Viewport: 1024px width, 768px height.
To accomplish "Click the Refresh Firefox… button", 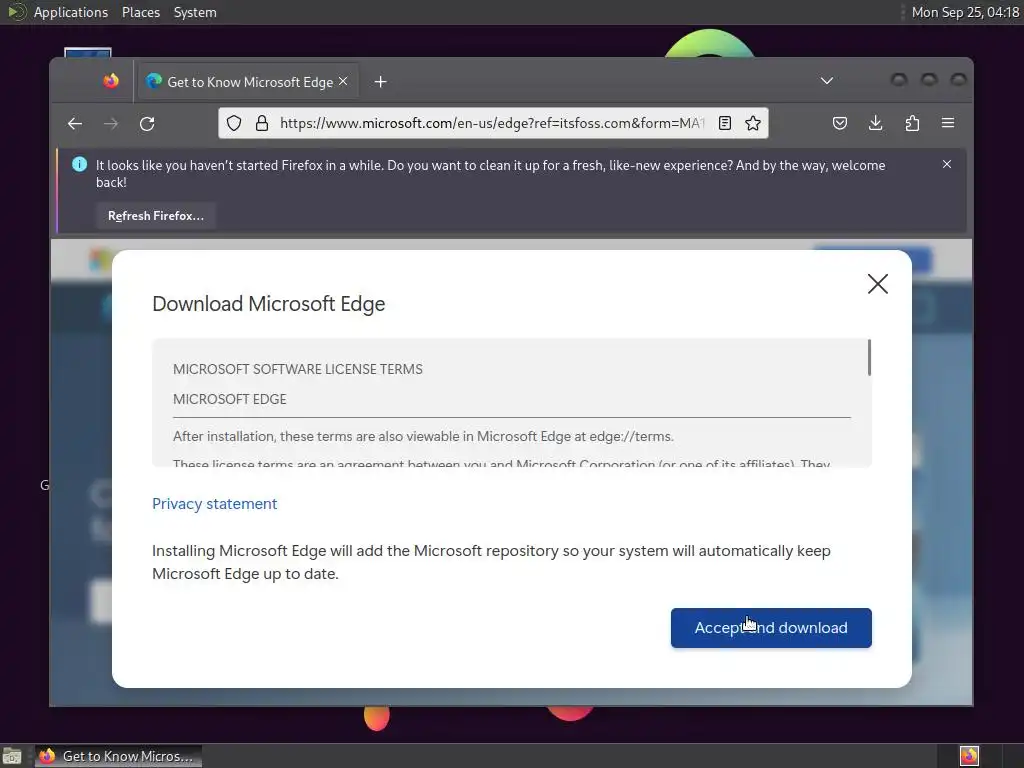I will point(156,216).
